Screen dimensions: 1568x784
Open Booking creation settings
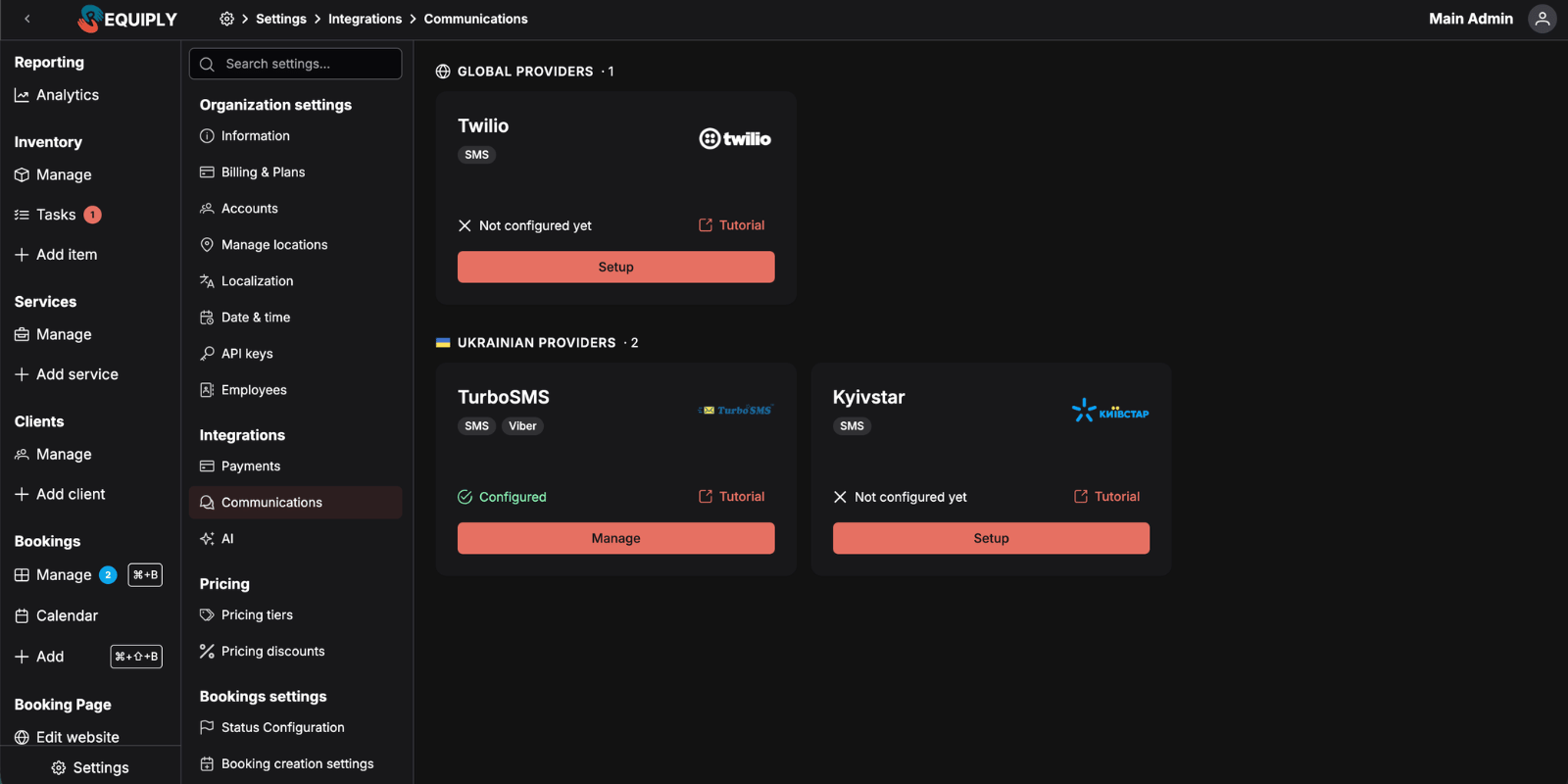(295, 764)
